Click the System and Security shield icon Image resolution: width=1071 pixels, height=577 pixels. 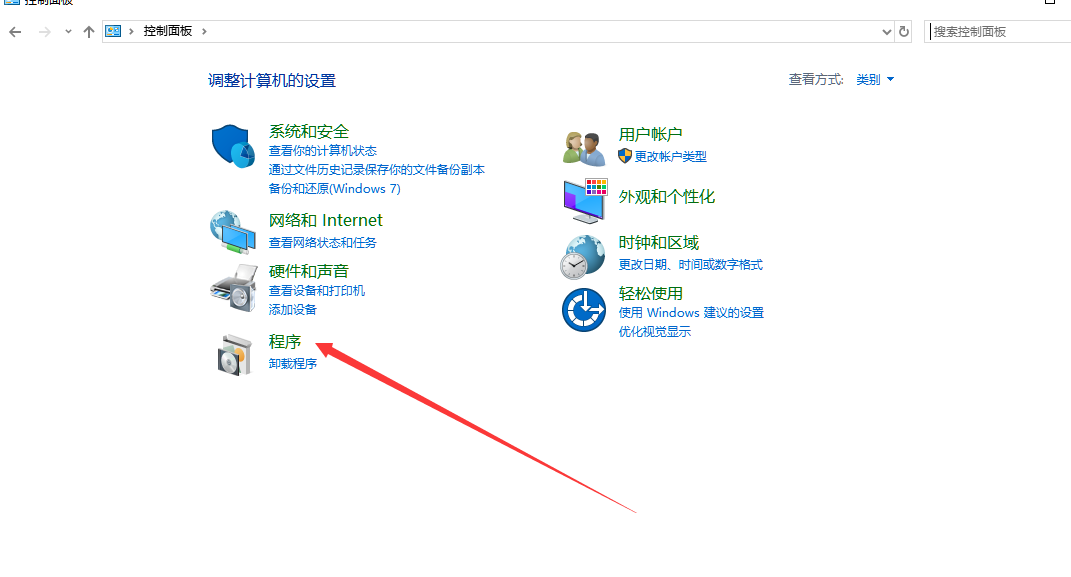(234, 147)
